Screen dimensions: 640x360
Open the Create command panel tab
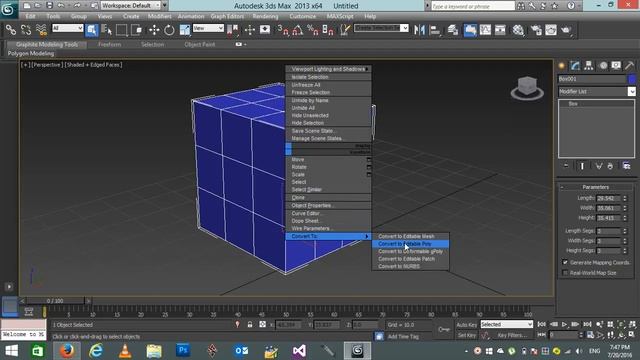(x=562, y=65)
